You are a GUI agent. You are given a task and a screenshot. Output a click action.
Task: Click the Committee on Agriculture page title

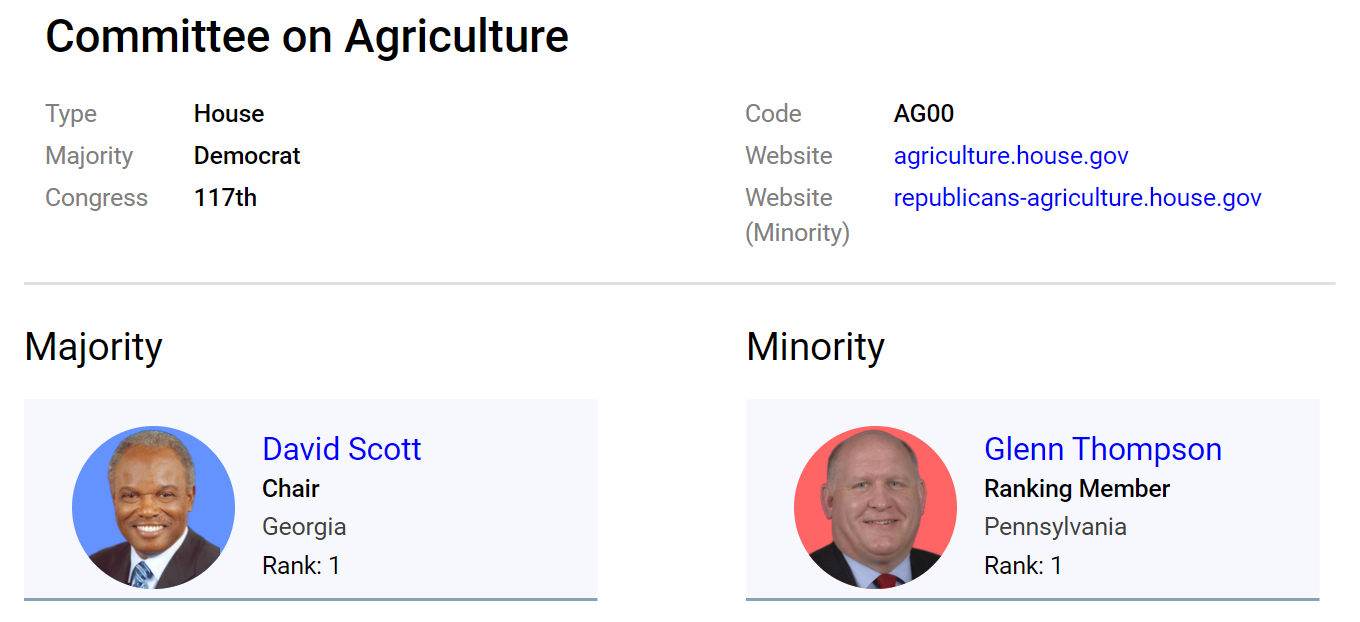coord(307,37)
